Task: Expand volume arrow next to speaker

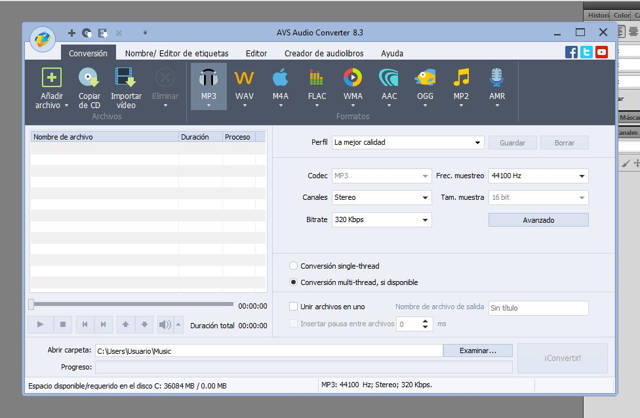Action: click(178, 324)
